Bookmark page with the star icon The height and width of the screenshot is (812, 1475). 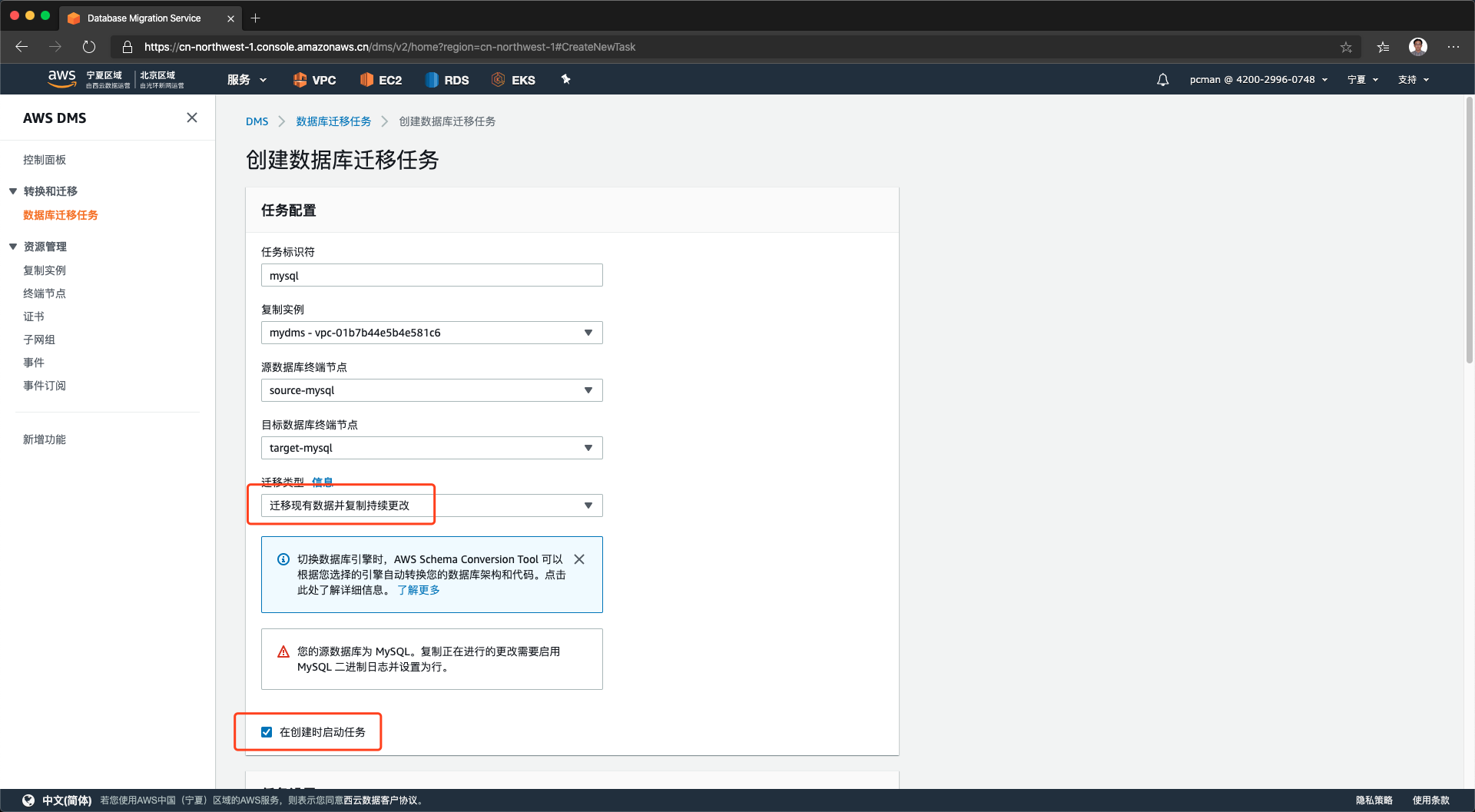point(1346,47)
